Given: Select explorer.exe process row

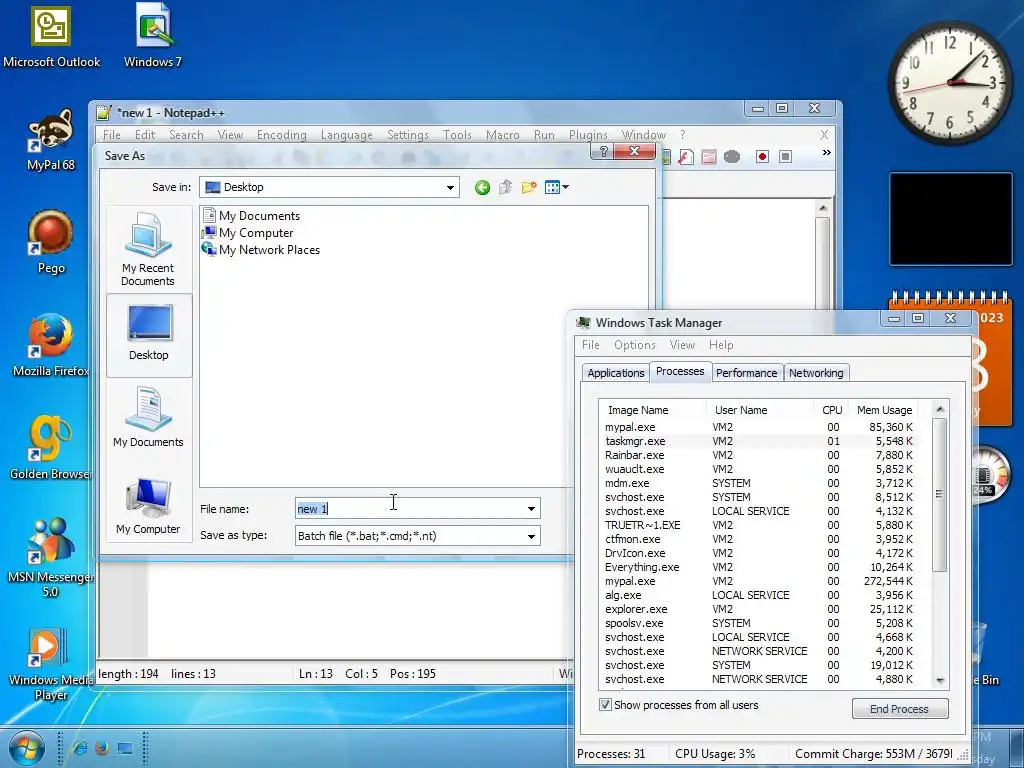Looking at the screenshot, I should pyautogui.click(x=760, y=609).
